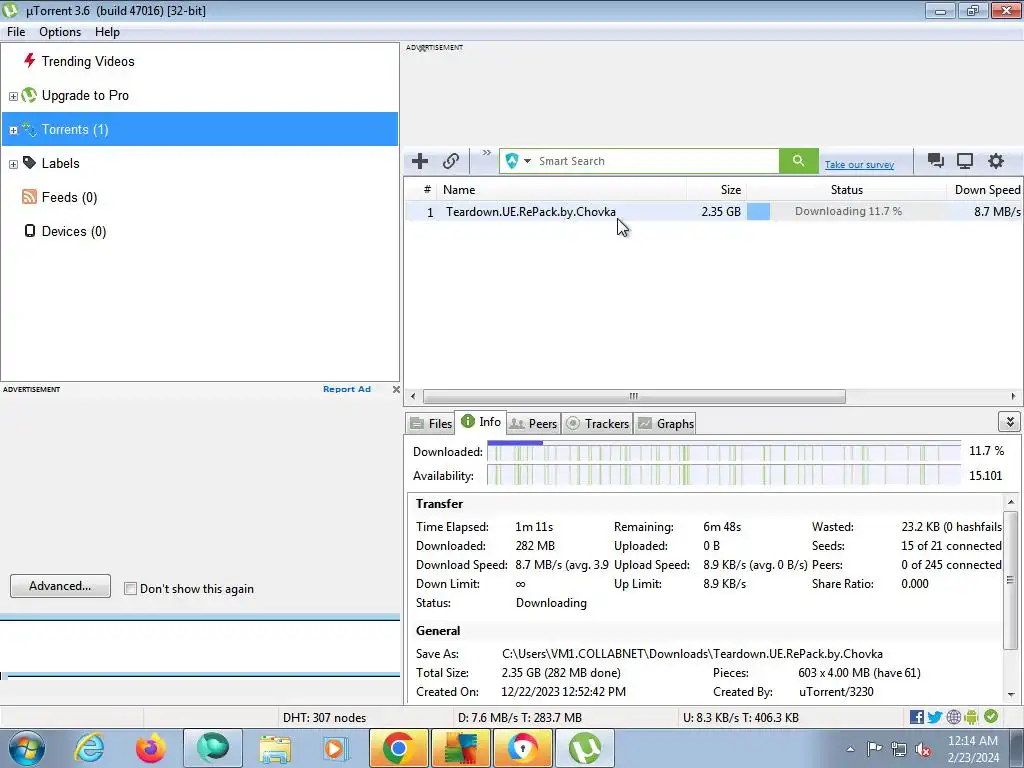
Task: Click the Downloading 11.7 % progress bar
Action: pos(846,211)
